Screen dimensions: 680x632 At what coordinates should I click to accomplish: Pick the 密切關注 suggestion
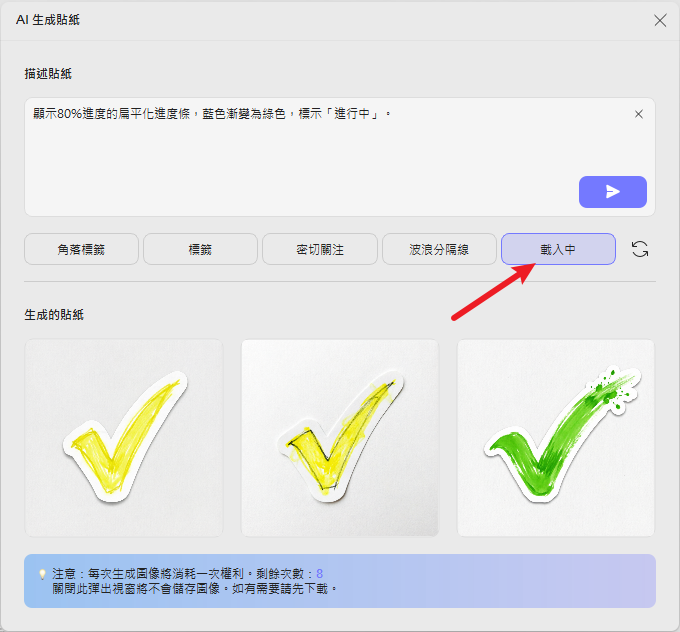pos(320,249)
